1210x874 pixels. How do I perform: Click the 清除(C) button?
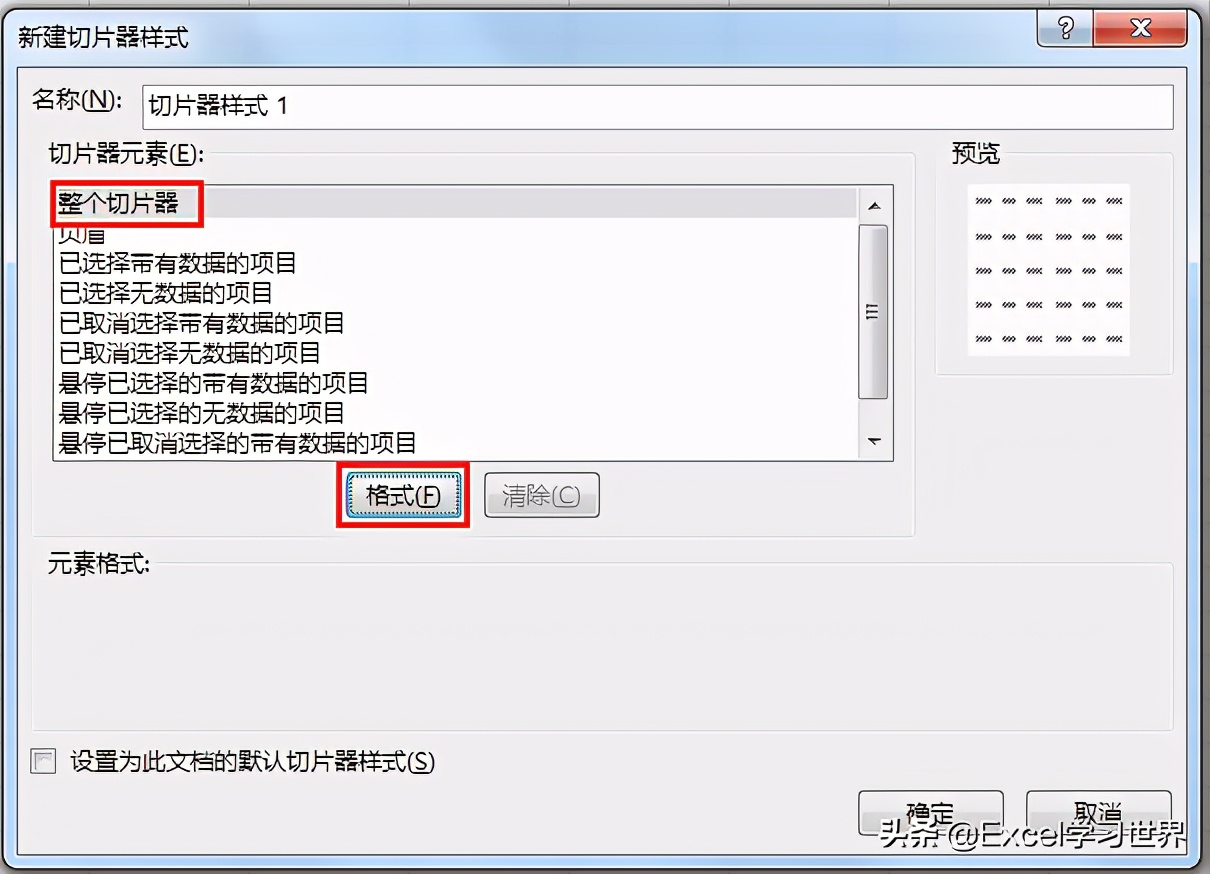pyautogui.click(x=541, y=495)
